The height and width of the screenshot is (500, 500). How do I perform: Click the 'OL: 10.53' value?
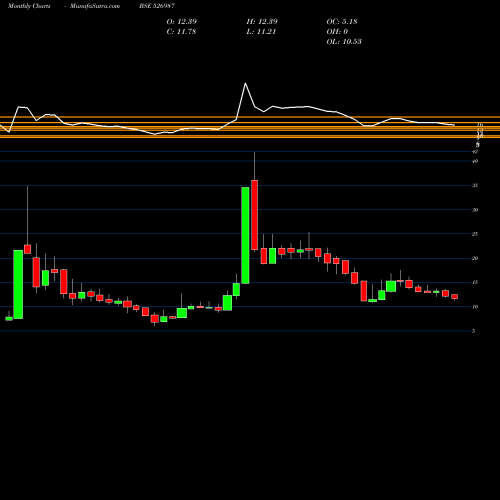(344, 42)
